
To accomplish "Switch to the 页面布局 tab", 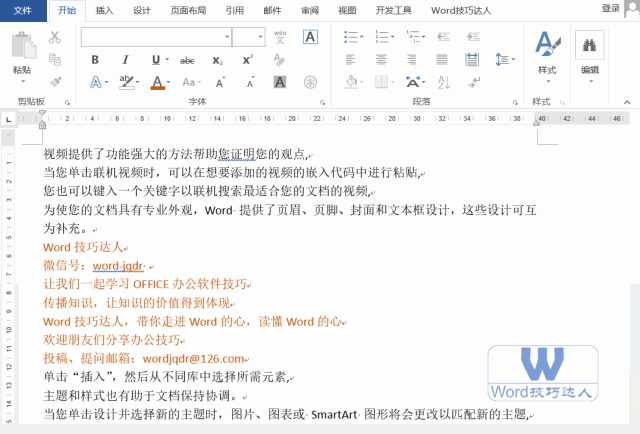I will [x=188, y=11].
